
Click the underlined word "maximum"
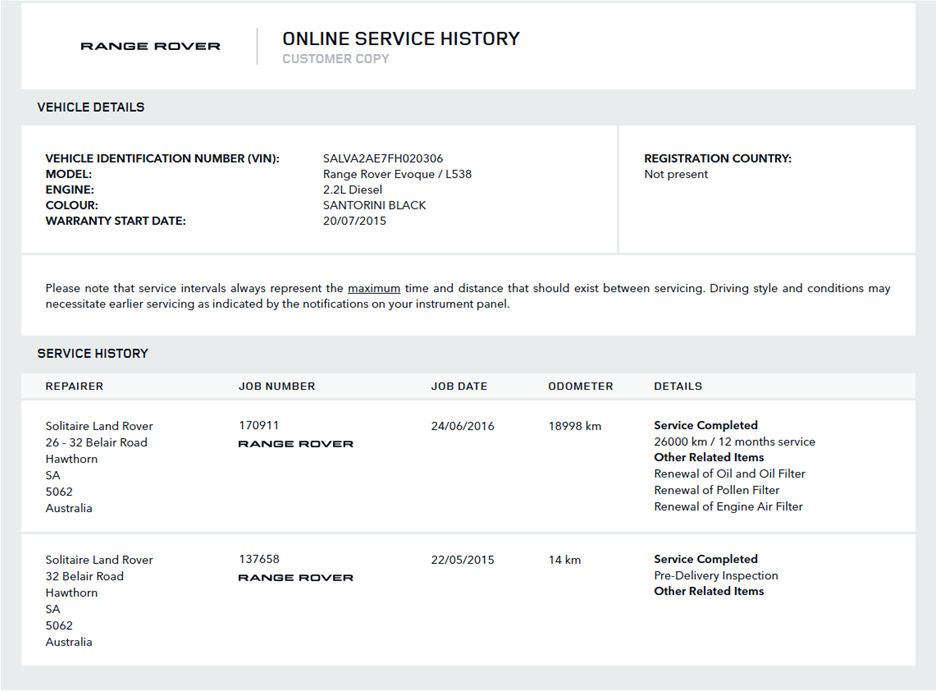coord(374,288)
